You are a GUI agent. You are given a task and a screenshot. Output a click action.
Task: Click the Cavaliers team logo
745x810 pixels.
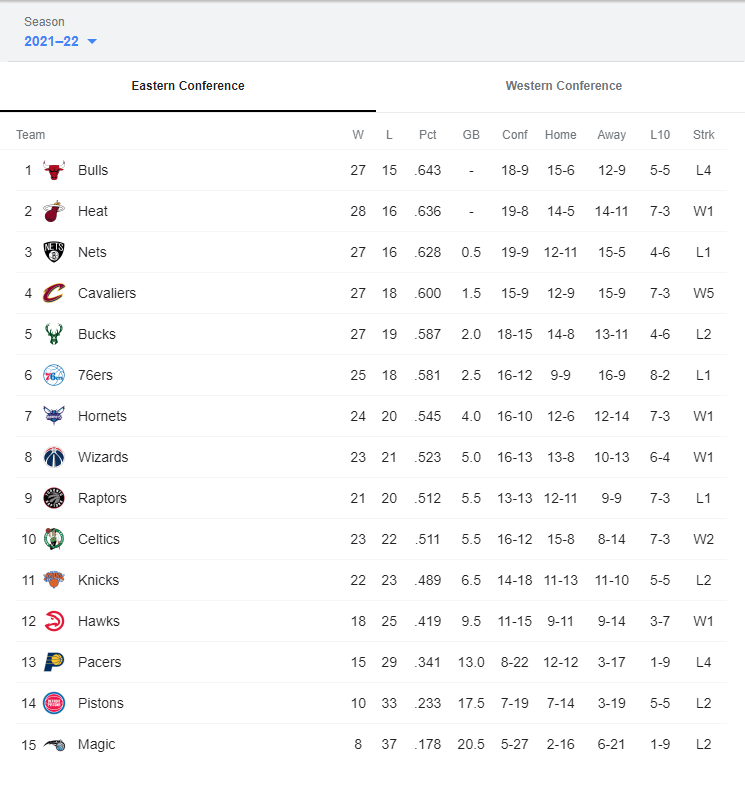(54, 293)
